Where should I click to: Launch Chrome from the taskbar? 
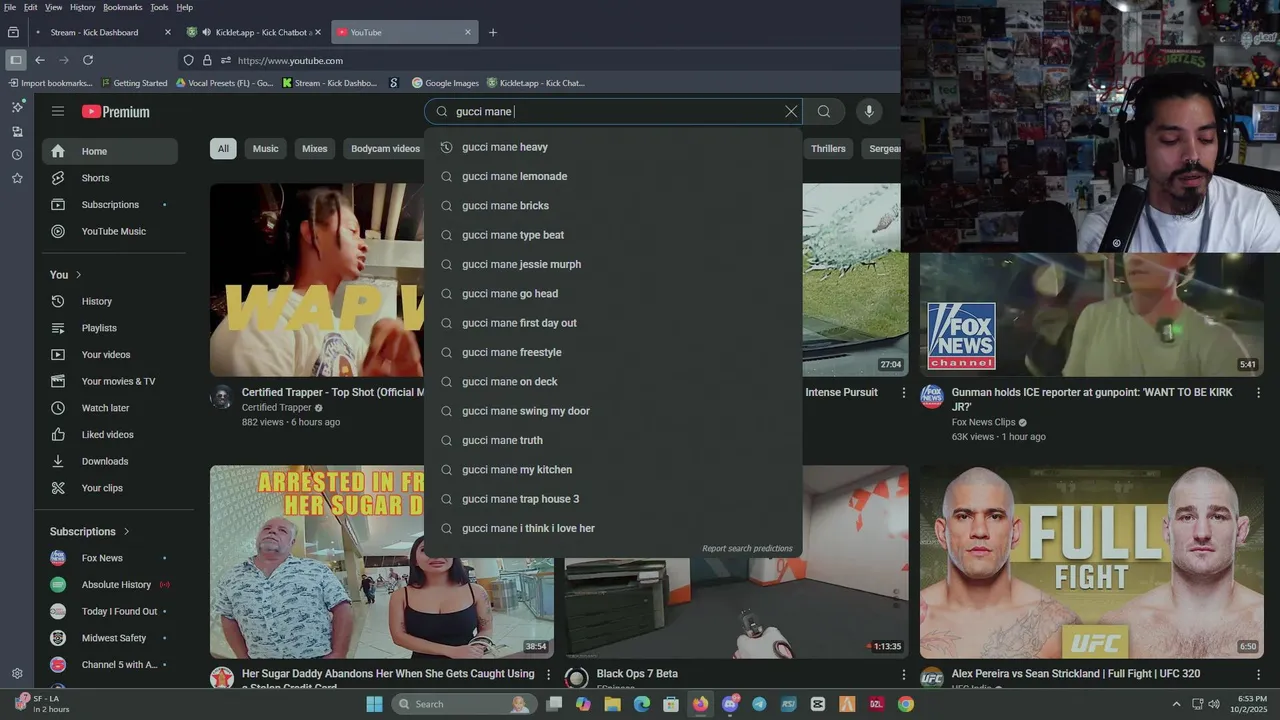(905, 704)
